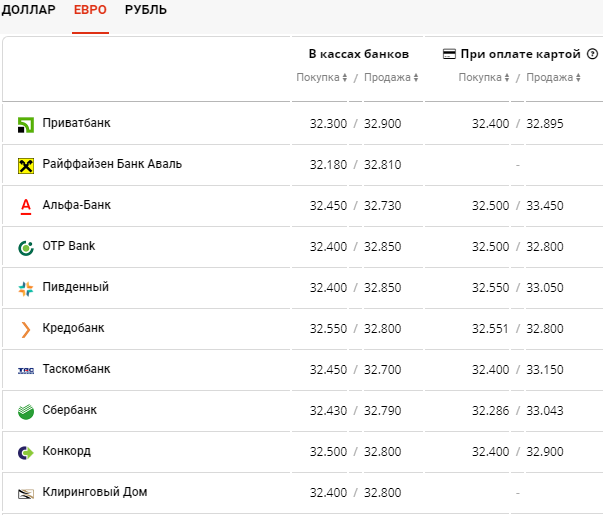The height and width of the screenshot is (515, 603).
Task: Click the Альфа-Банк red logo icon
Action: click(26, 207)
